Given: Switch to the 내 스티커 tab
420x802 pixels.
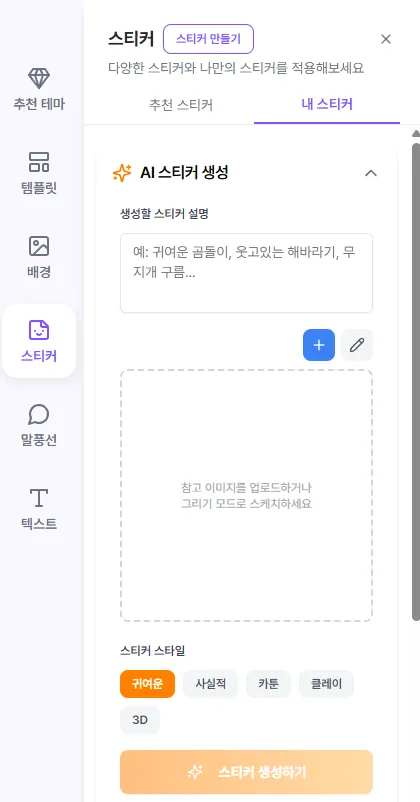Looking at the screenshot, I should [x=327, y=105].
